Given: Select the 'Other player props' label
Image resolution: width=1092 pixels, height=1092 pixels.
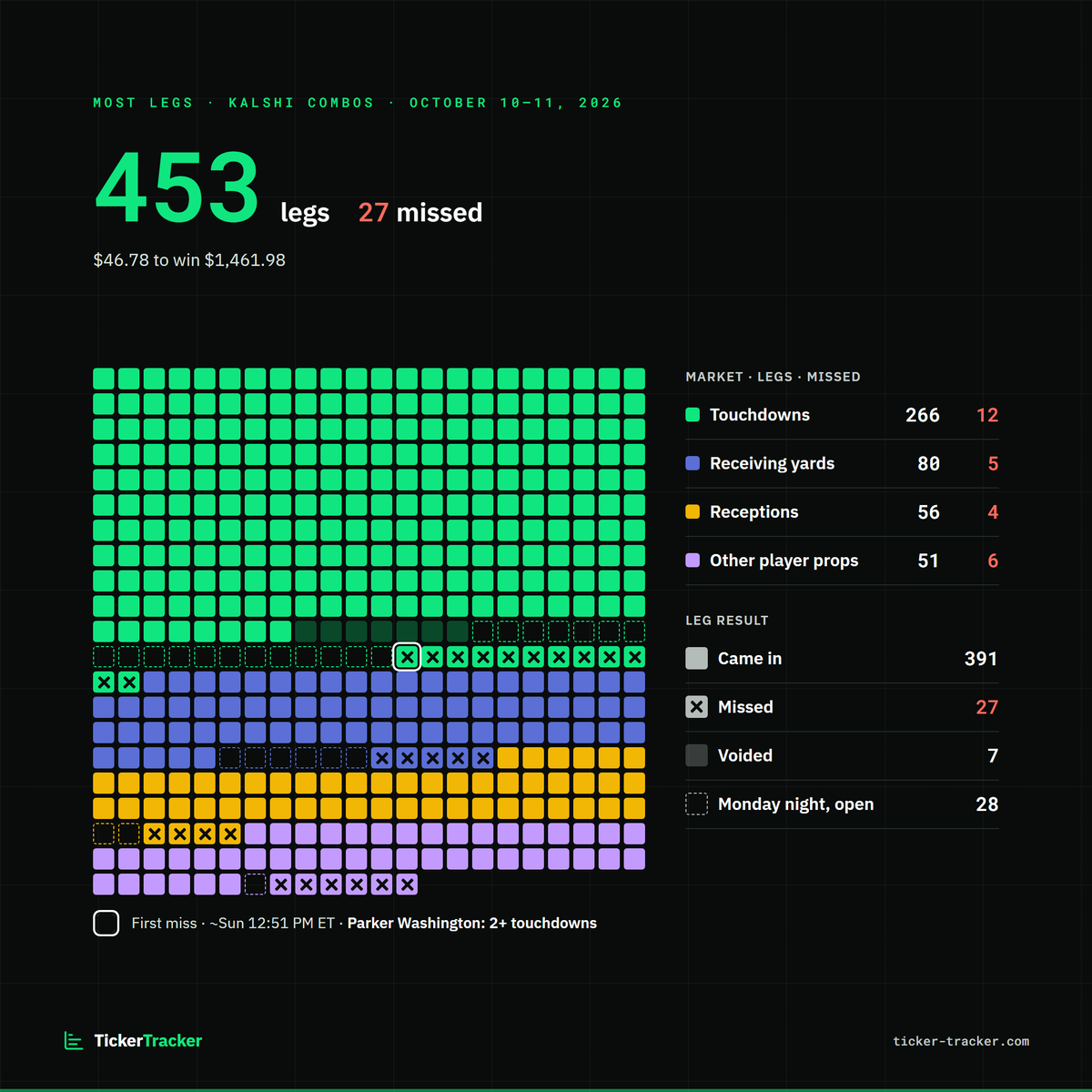Looking at the screenshot, I should point(784,561).
